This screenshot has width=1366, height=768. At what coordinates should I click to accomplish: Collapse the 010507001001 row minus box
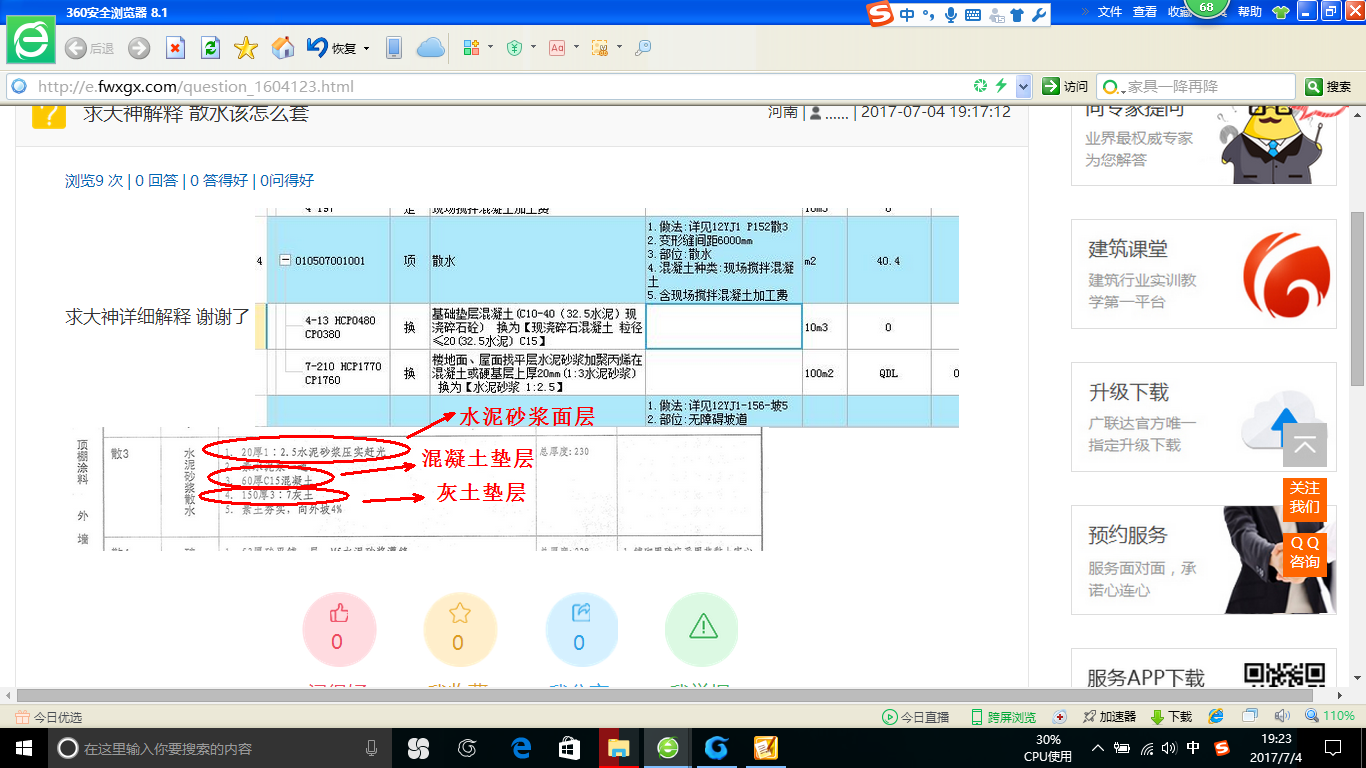pyautogui.click(x=285, y=261)
